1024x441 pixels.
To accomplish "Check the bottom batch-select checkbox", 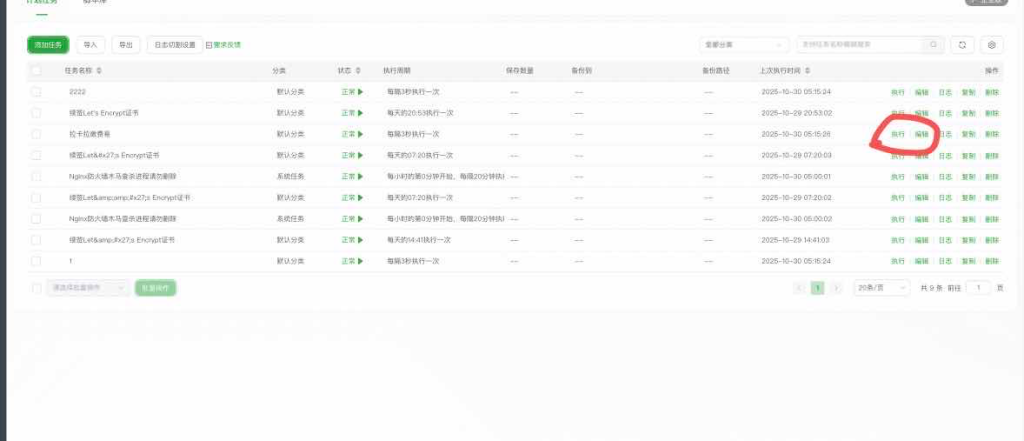I will coord(36,288).
